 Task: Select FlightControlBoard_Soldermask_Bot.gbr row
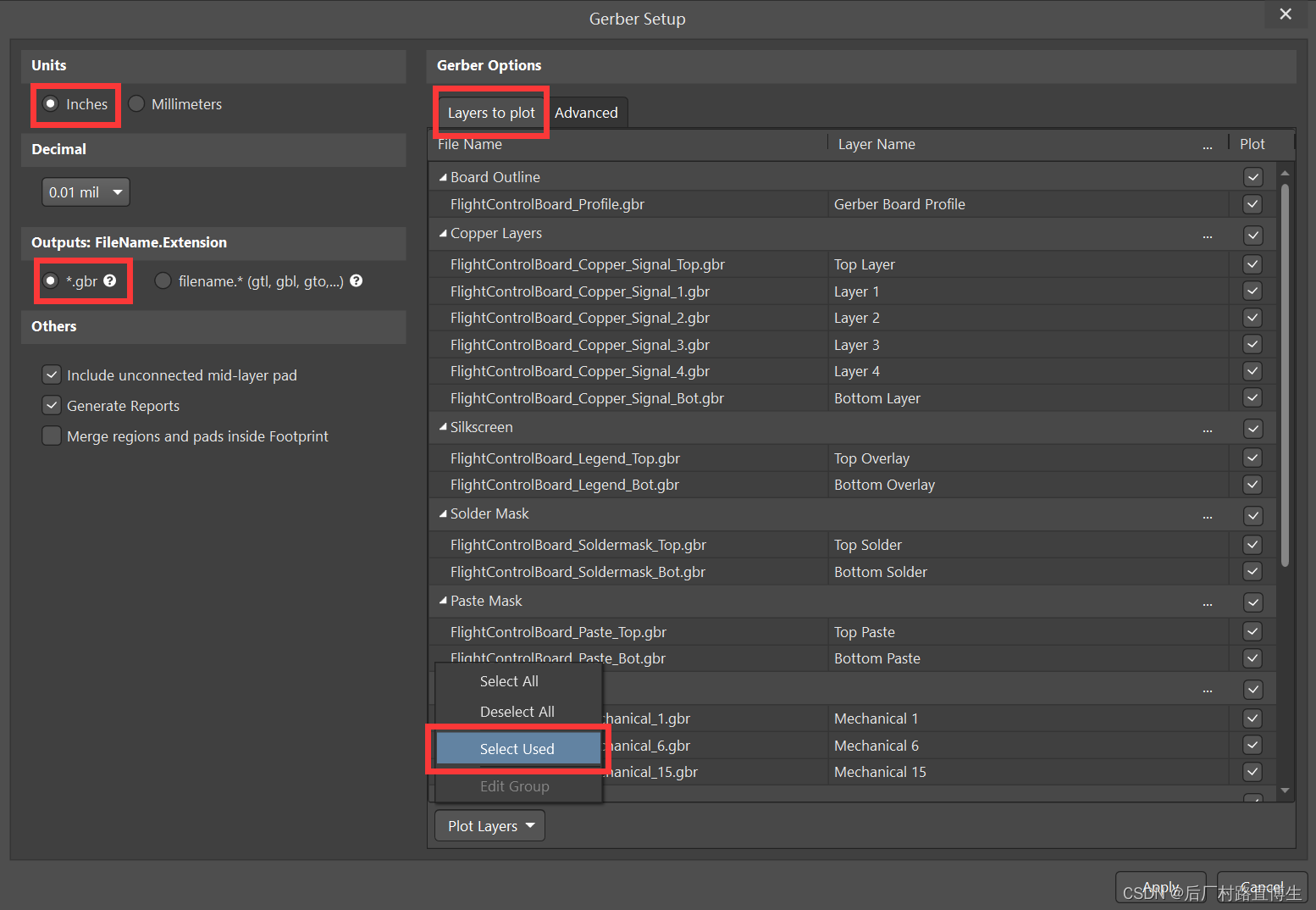628,572
